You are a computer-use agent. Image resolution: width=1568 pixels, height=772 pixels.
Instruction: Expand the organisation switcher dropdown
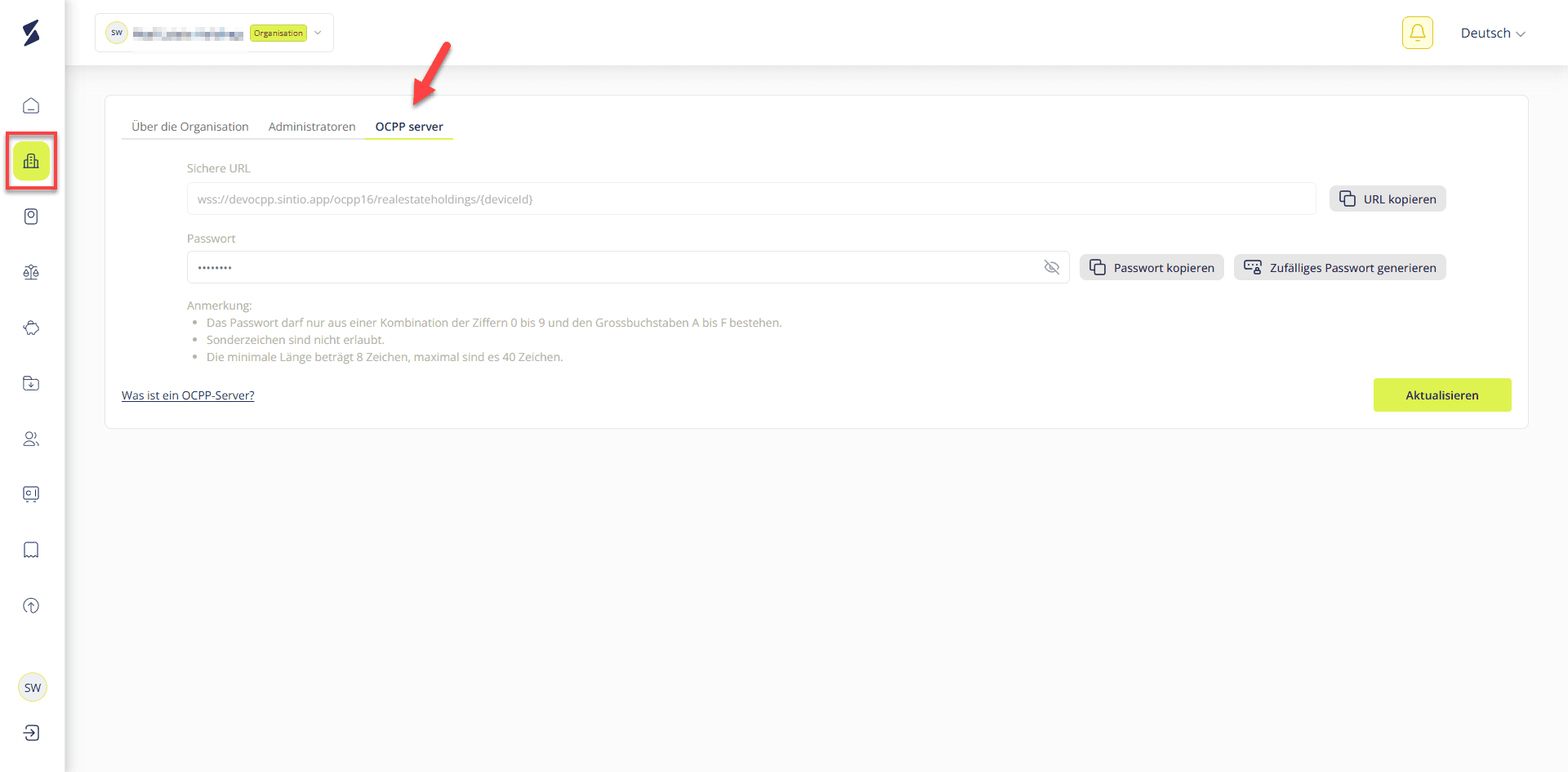coord(318,33)
